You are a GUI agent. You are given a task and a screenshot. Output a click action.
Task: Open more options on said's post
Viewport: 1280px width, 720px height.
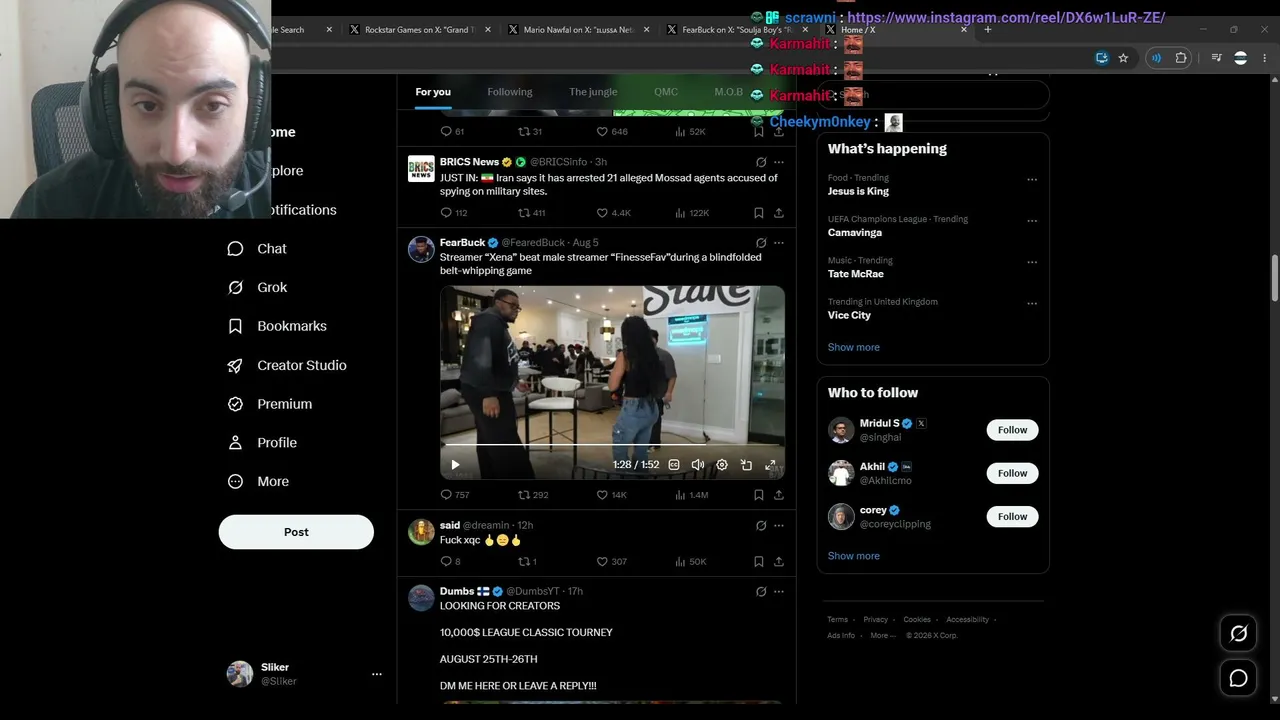click(x=779, y=526)
